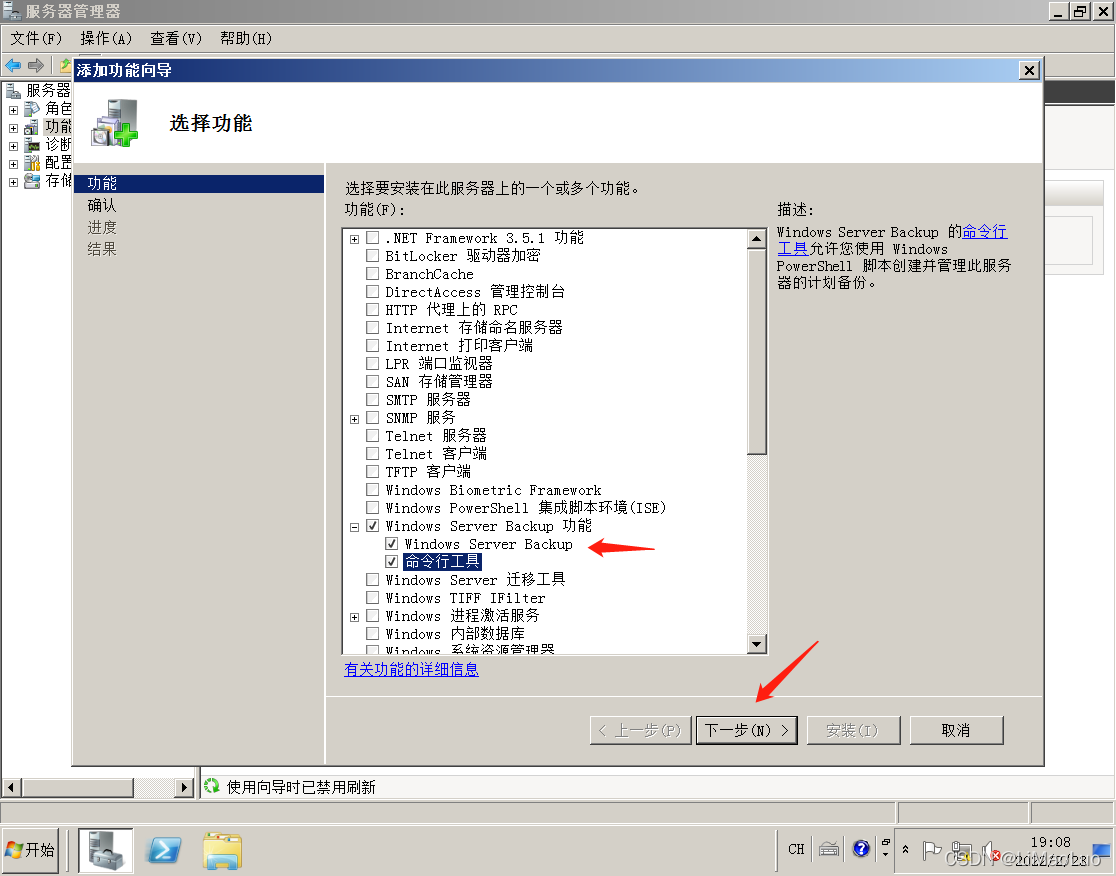Expand the SNMP 服务 node
Image resolution: width=1116 pixels, height=876 pixels.
tap(354, 419)
